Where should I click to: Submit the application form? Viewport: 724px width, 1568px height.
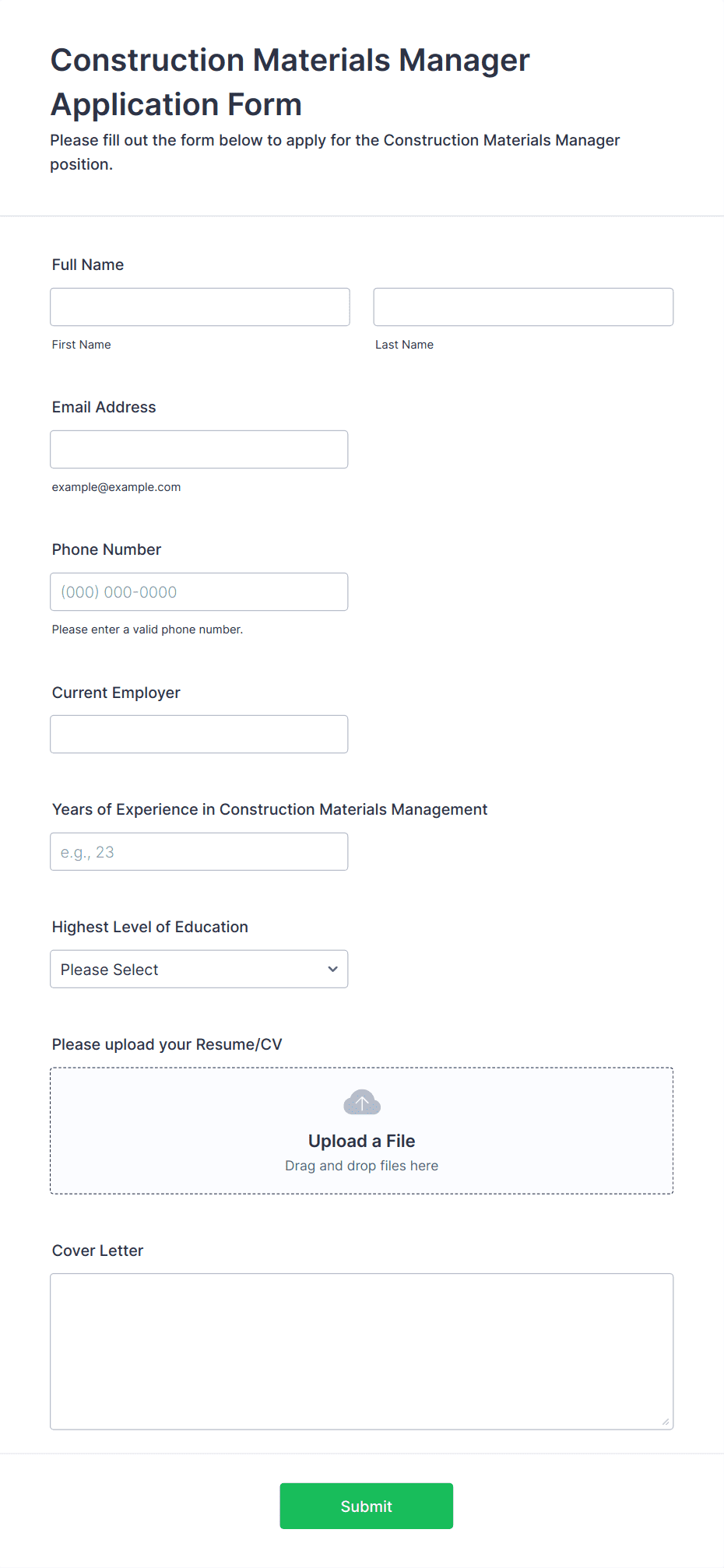coord(367,1506)
